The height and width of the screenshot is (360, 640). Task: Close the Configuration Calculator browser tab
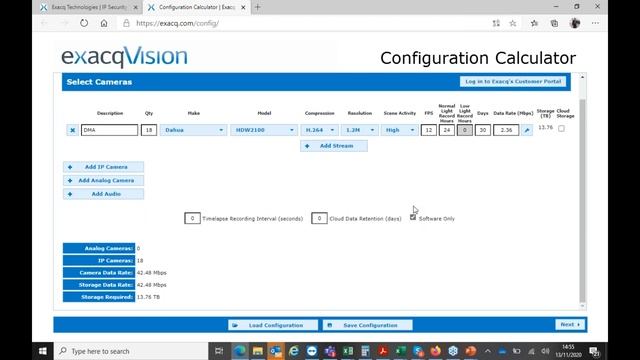[x=243, y=7]
